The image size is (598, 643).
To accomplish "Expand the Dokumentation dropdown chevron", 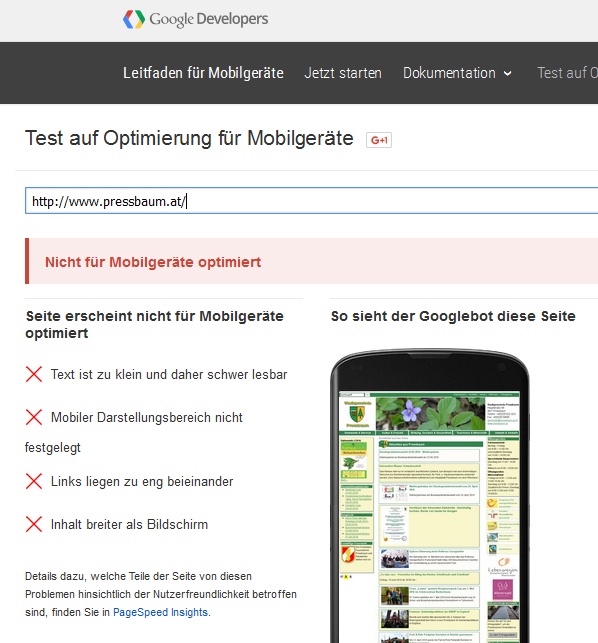I will tap(508, 74).
